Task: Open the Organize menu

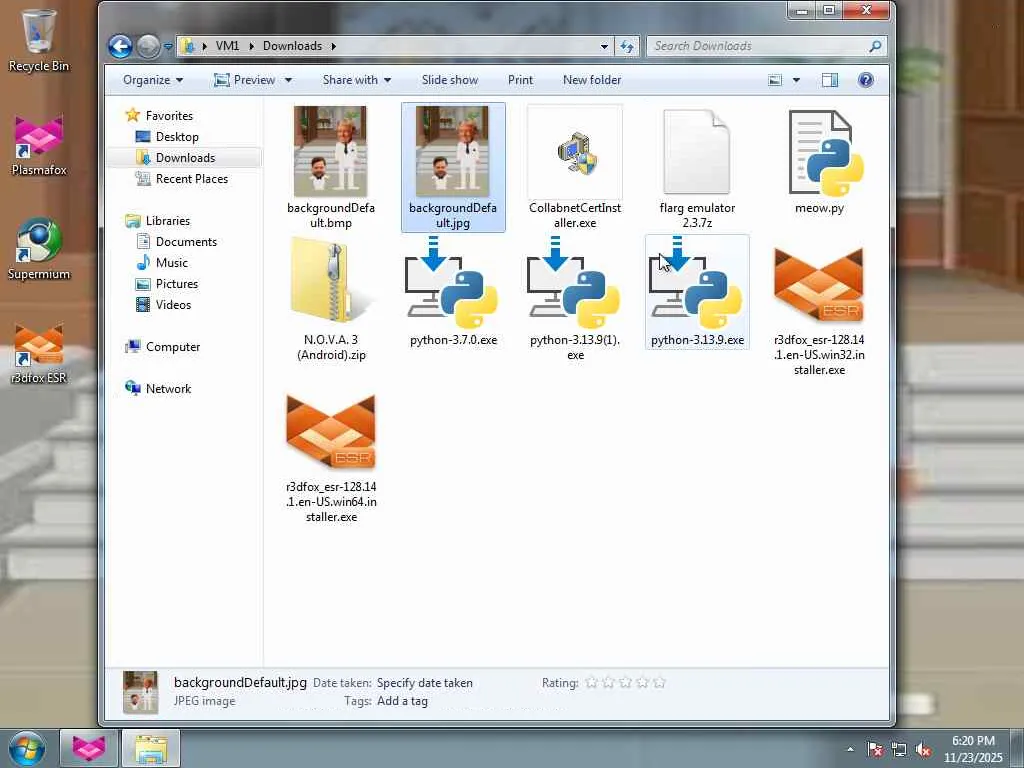Action: (x=153, y=80)
